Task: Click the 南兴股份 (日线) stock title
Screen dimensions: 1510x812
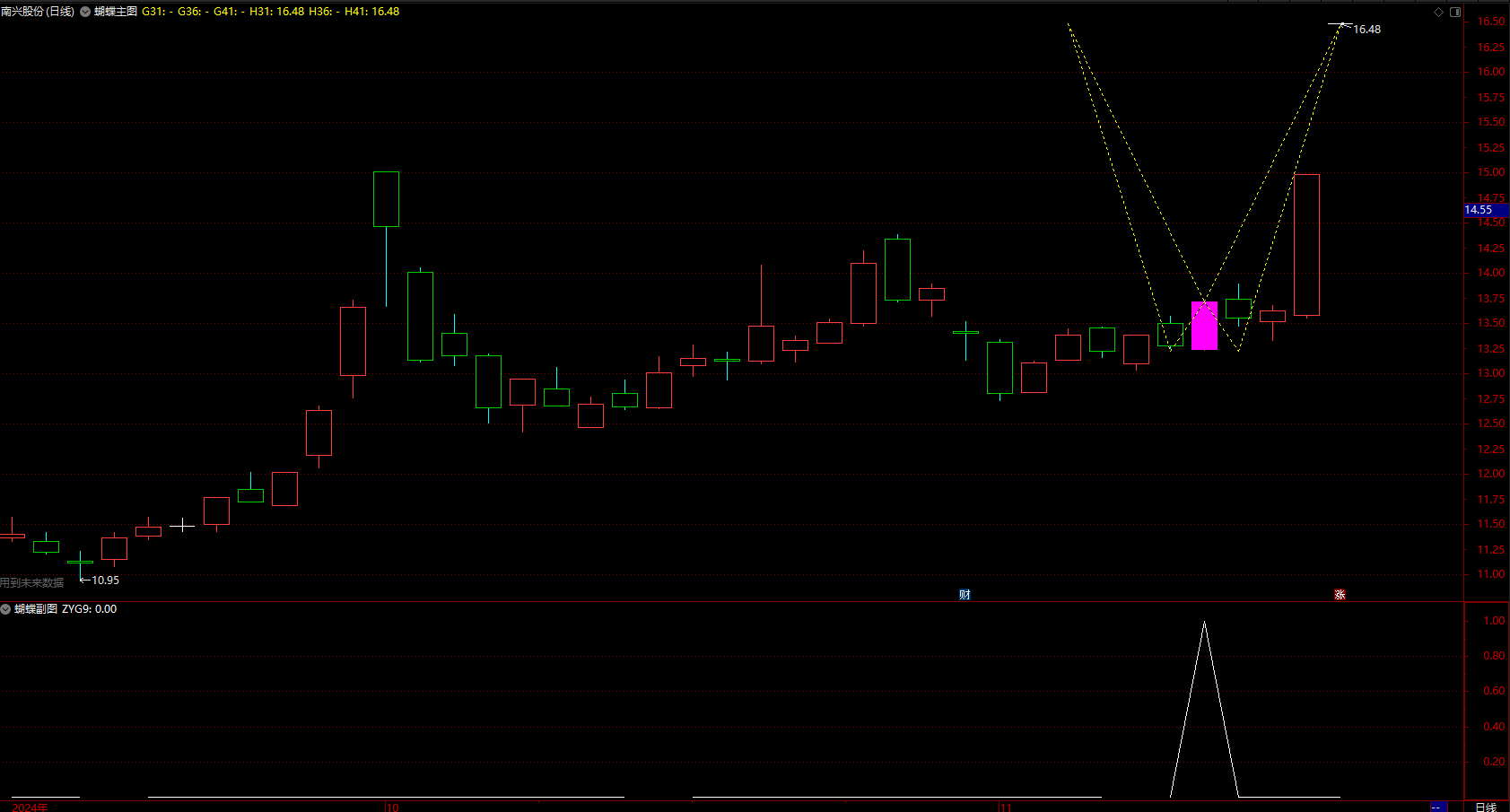Action: click(38, 12)
